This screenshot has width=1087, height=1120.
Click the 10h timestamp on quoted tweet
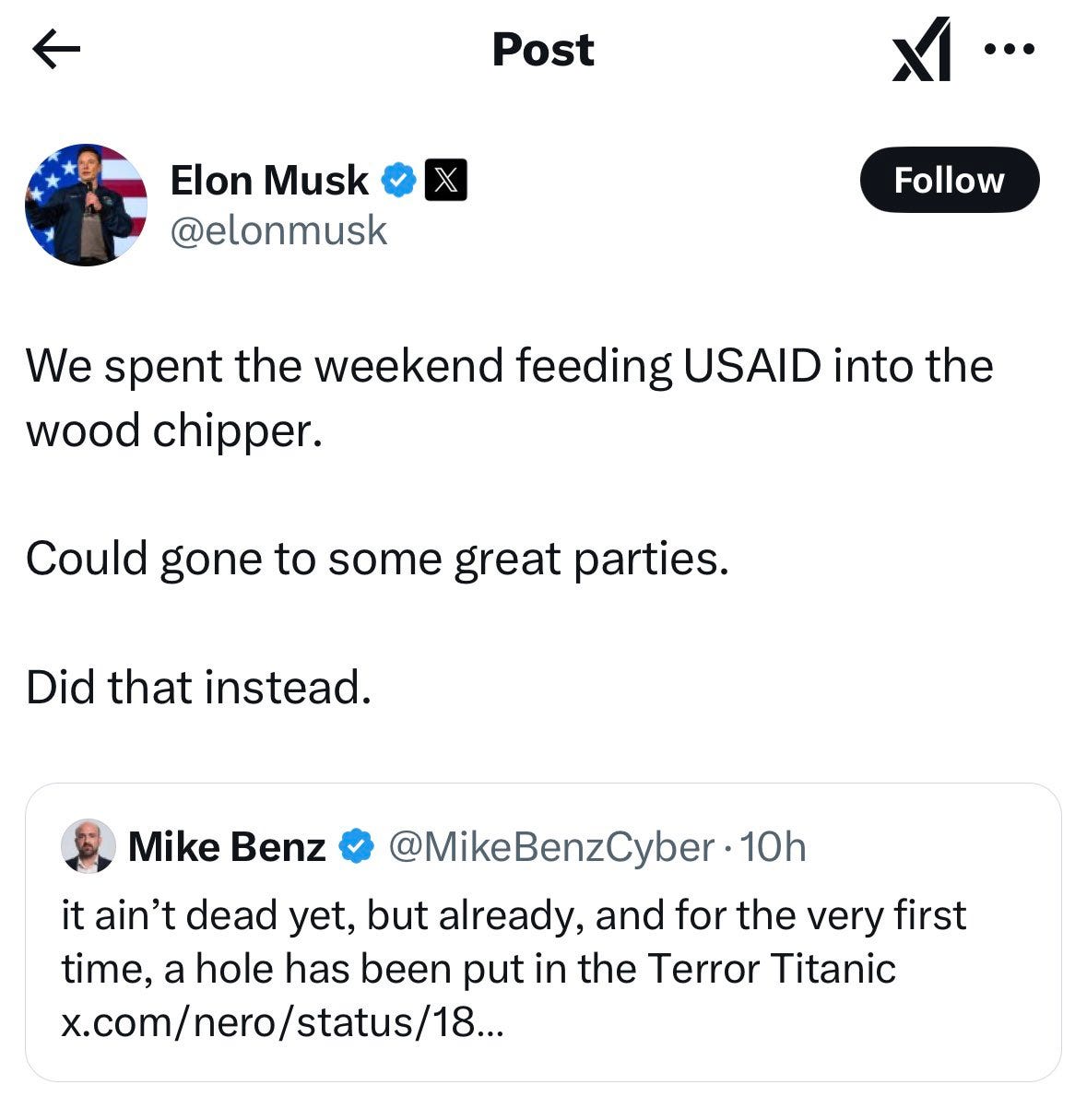pos(774,845)
